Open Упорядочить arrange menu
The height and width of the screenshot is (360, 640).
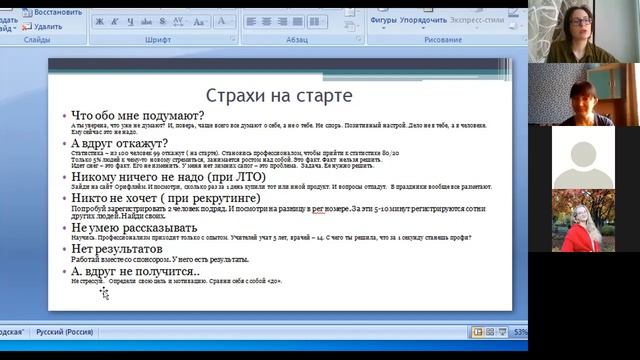tap(423, 20)
